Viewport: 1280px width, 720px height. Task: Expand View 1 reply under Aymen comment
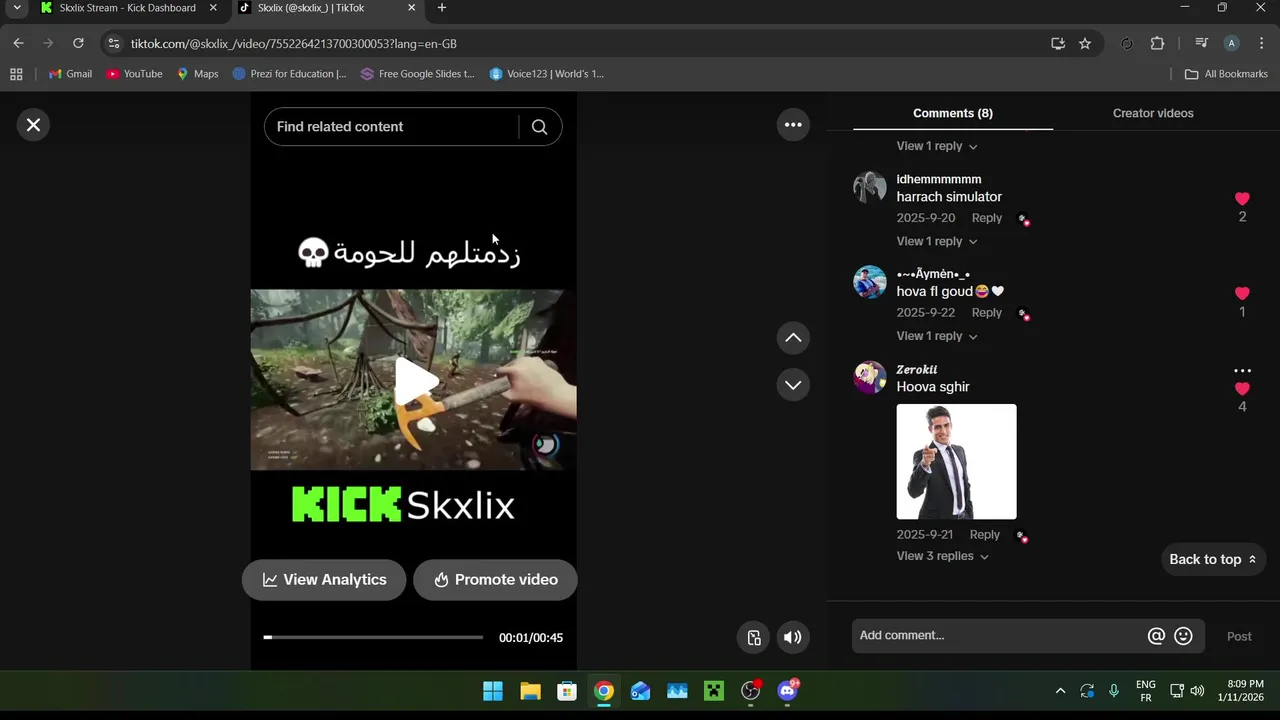937,336
